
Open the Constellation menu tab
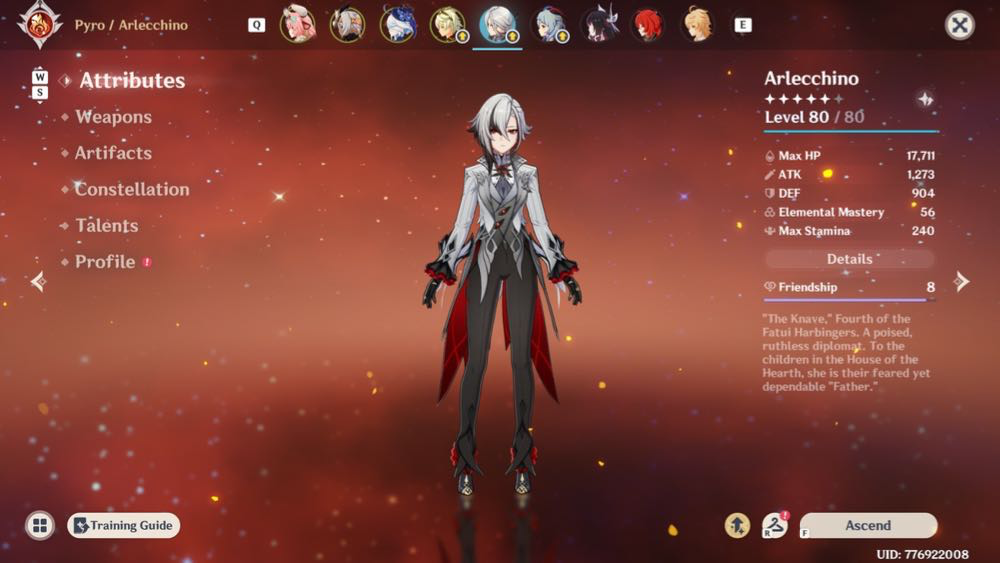132,189
